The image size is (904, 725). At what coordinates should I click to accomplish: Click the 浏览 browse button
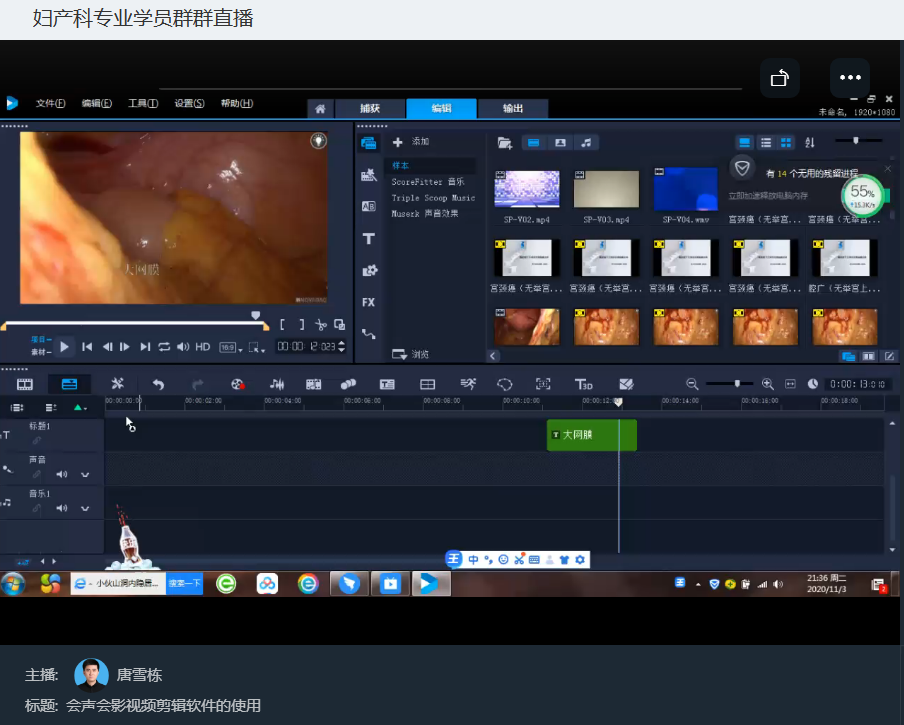[410, 354]
